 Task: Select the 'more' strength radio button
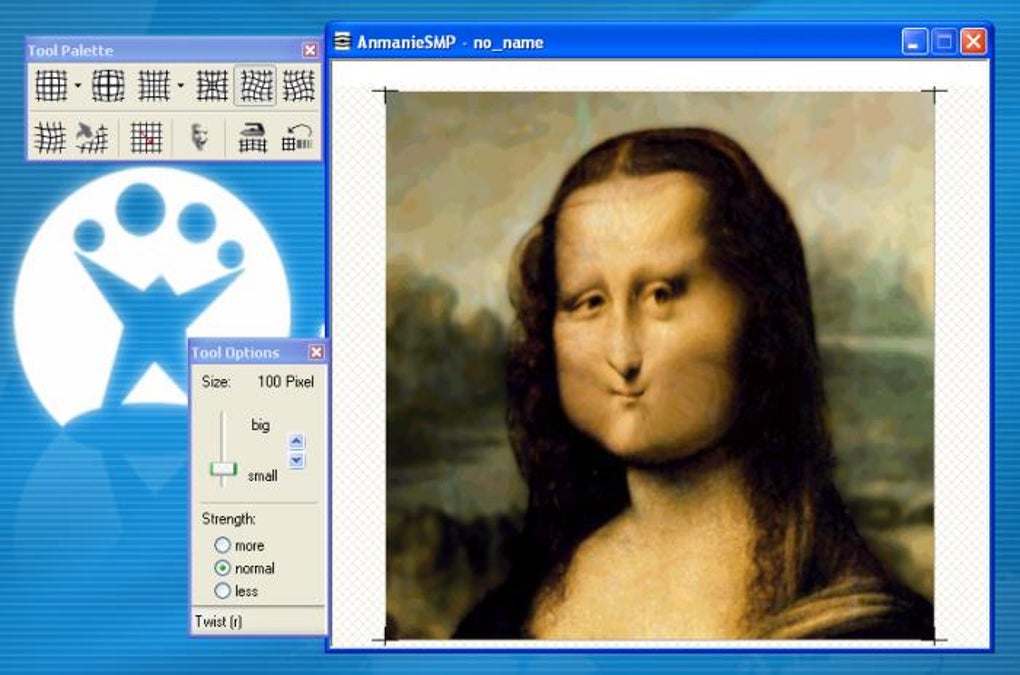222,544
